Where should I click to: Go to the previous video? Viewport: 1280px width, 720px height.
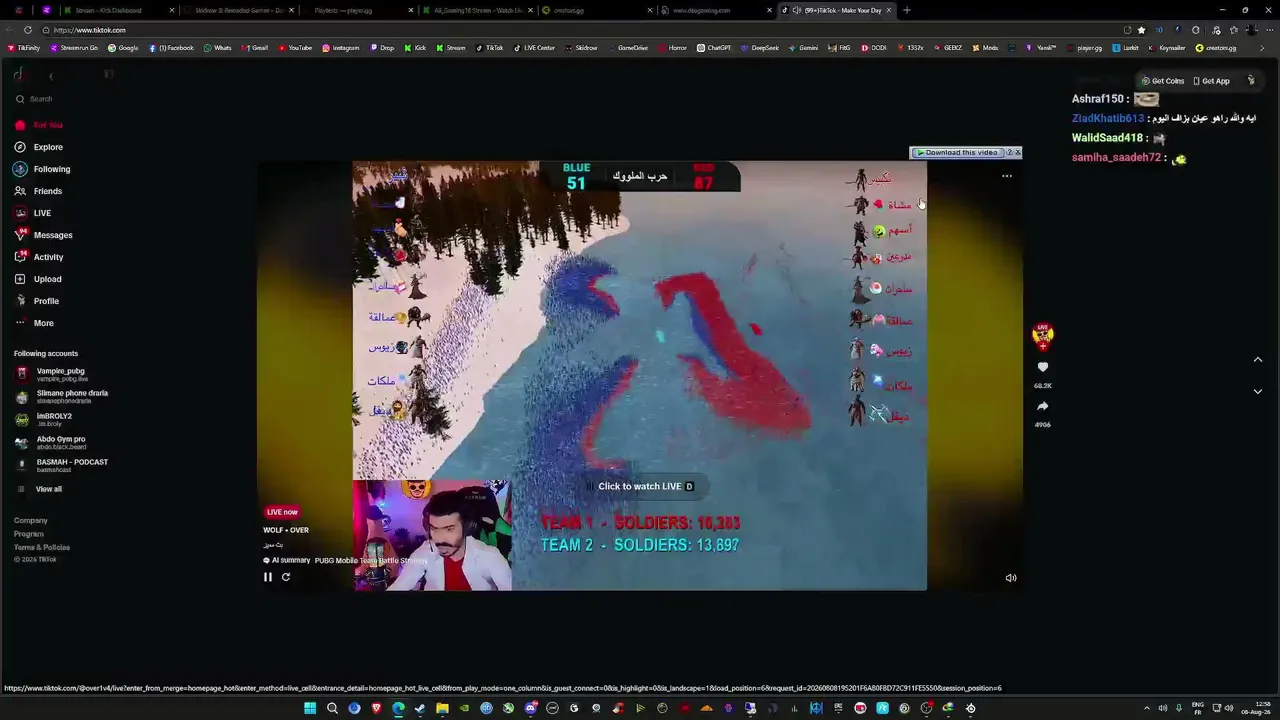coord(1258,360)
